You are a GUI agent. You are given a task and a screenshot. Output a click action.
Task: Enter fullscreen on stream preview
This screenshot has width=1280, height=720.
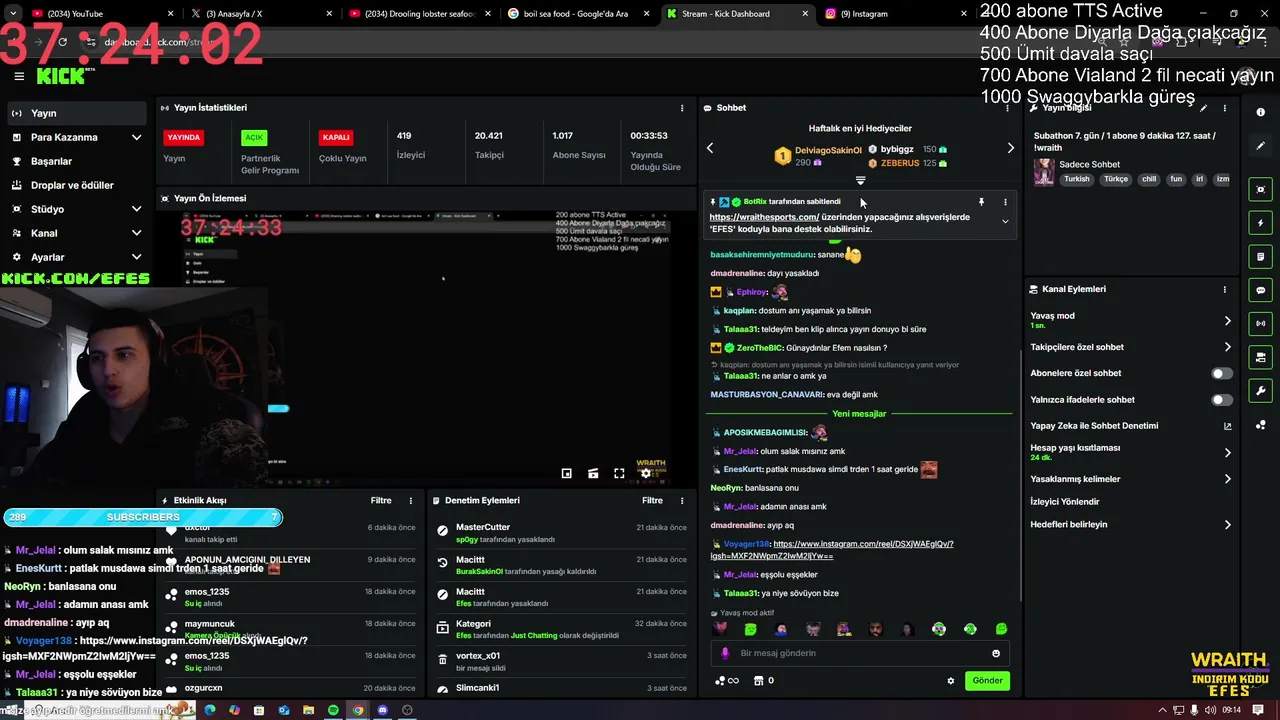click(x=619, y=473)
